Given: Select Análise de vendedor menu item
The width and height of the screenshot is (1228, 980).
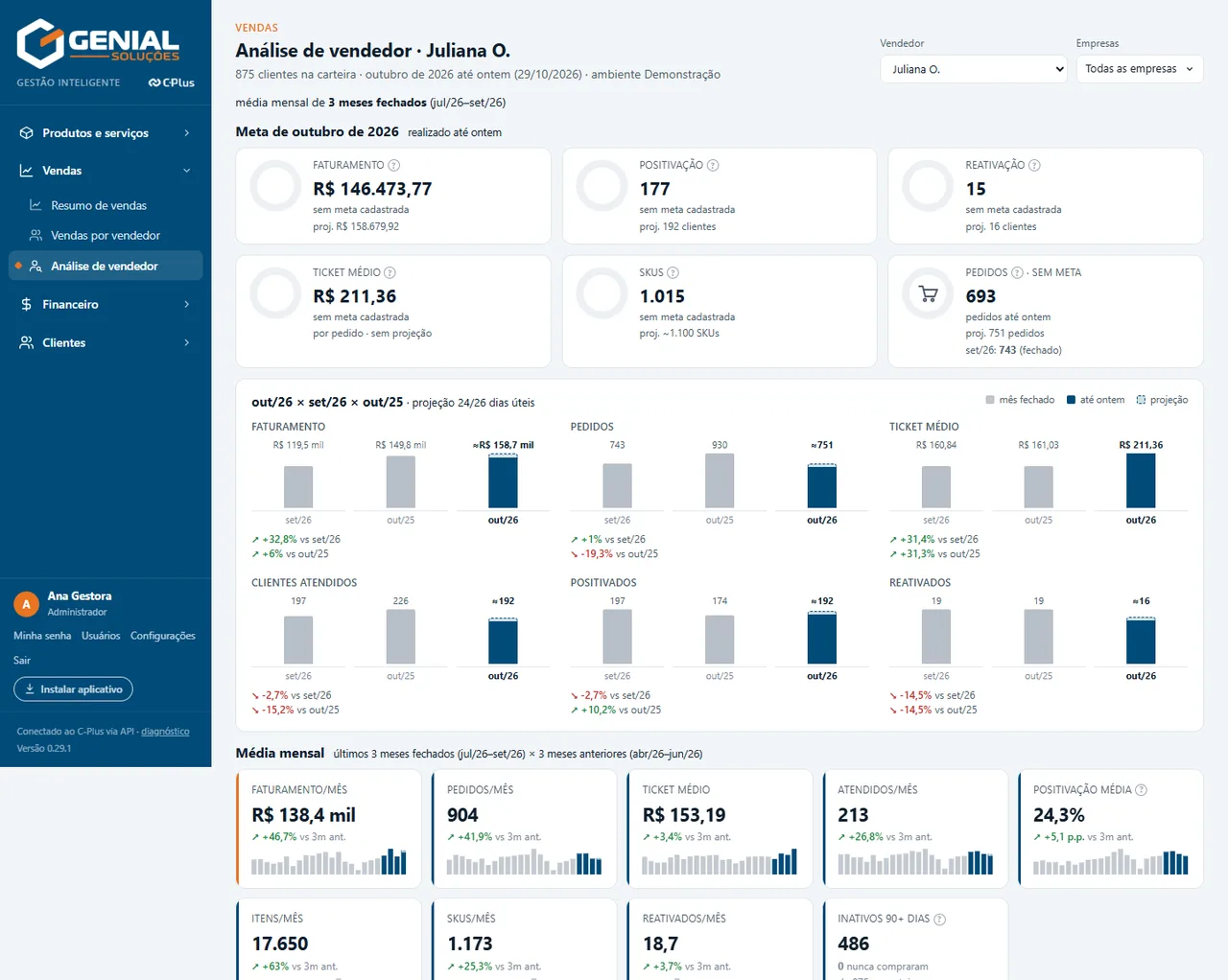Looking at the screenshot, I should (x=106, y=266).
